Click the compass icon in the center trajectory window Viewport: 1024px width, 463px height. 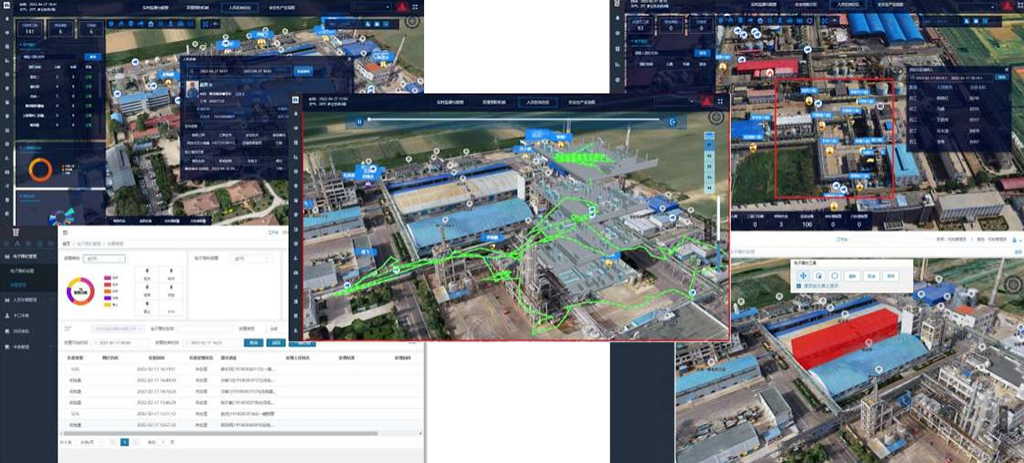pyautogui.click(x=716, y=118)
